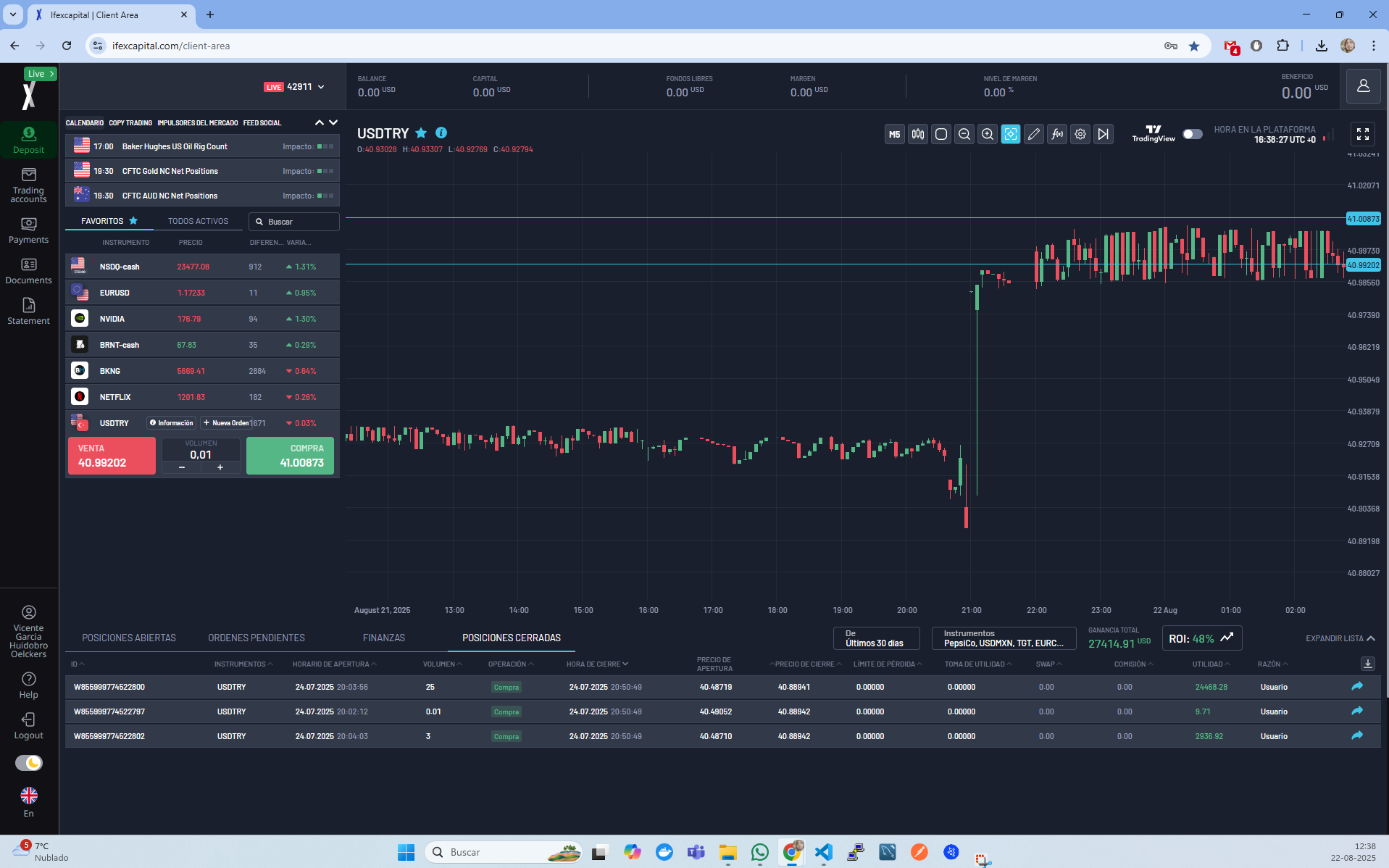Click the ROI 48% chart button

click(x=1202, y=638)
